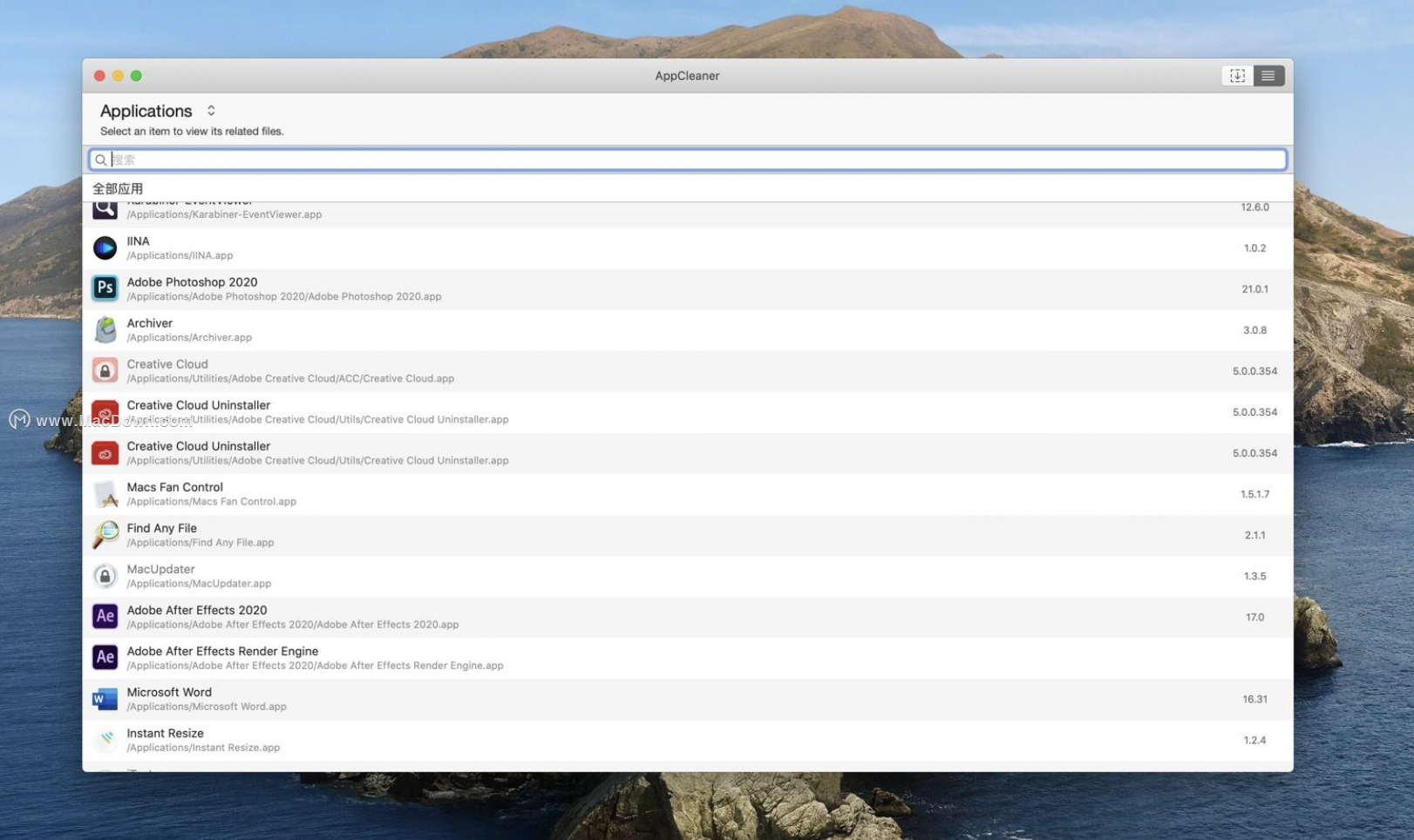Viewport: 1414px width, 840px height.
Task: Select the Creative Cloud entry
Action: tap(688, 371)
